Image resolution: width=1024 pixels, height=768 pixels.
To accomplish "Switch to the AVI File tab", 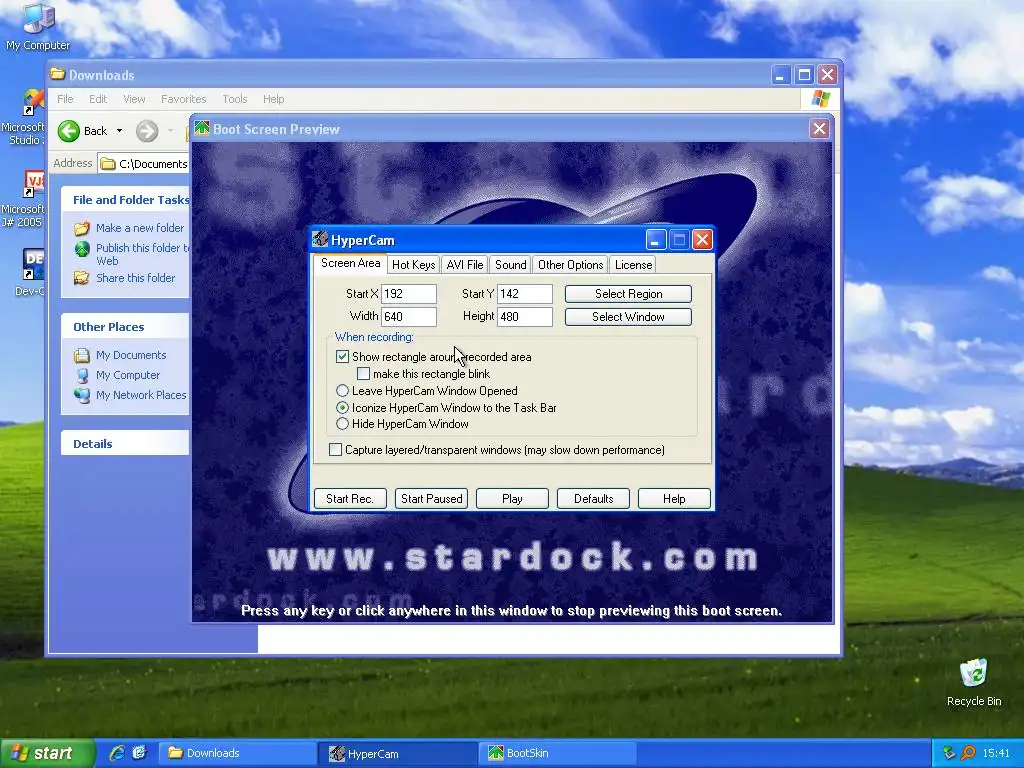I will [x=465, y=264].
